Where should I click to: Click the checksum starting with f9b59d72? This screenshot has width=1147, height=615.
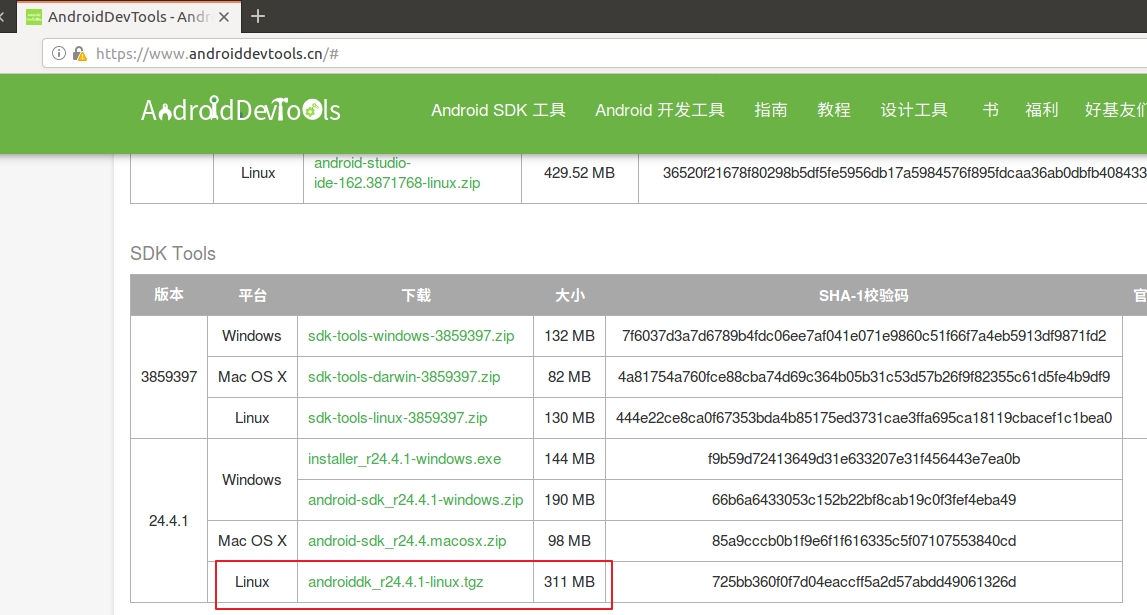click(864, 459)
